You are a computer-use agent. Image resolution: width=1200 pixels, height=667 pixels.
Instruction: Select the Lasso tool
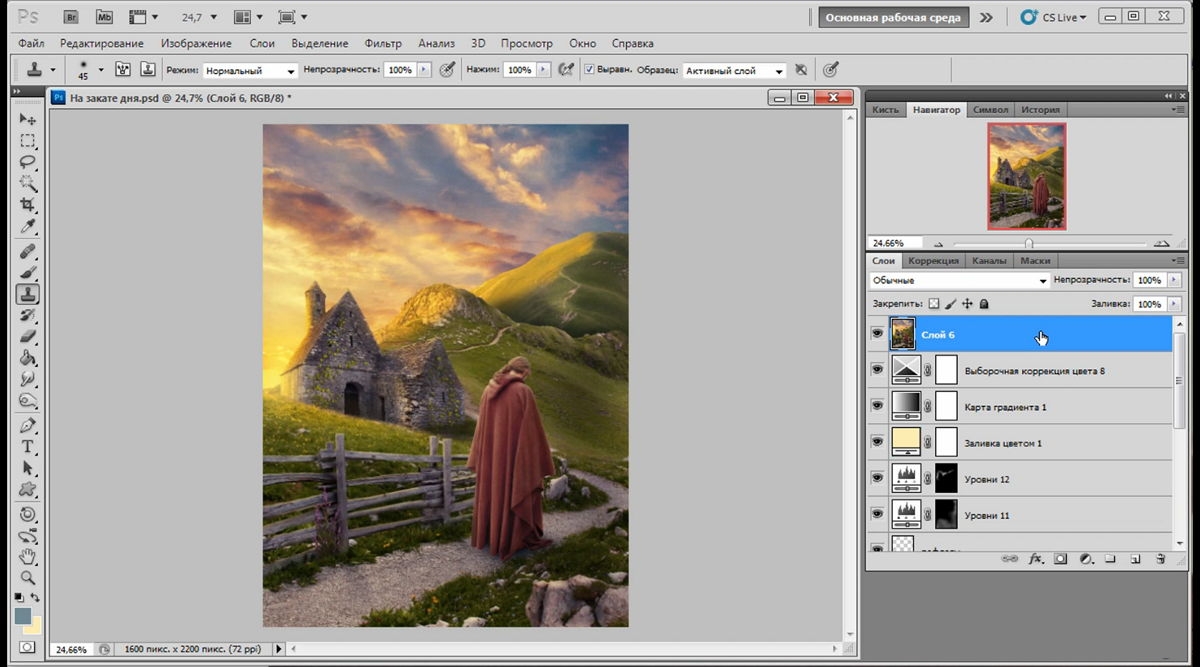click(28, 162)
